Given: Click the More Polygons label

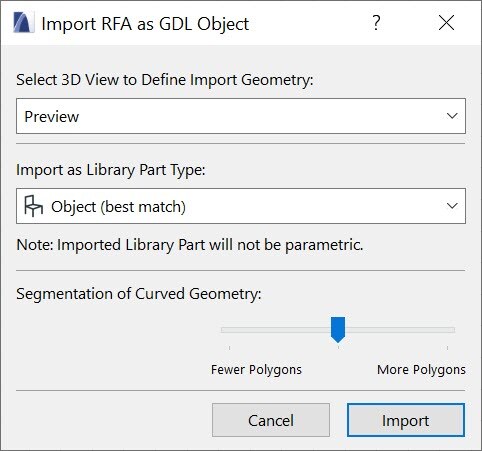Looking at the screenshot, I should pyautogui.click(x=421, y=370).
